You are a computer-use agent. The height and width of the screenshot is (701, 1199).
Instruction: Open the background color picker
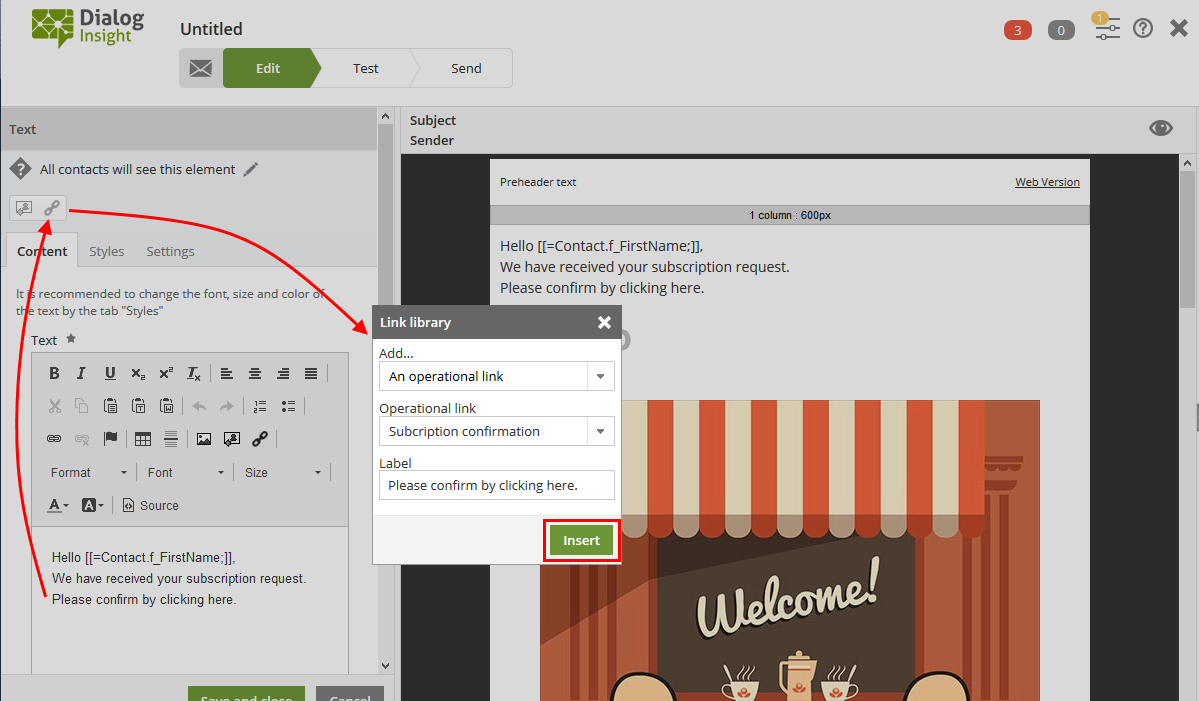pyautogui.click(x=93, y=505)
